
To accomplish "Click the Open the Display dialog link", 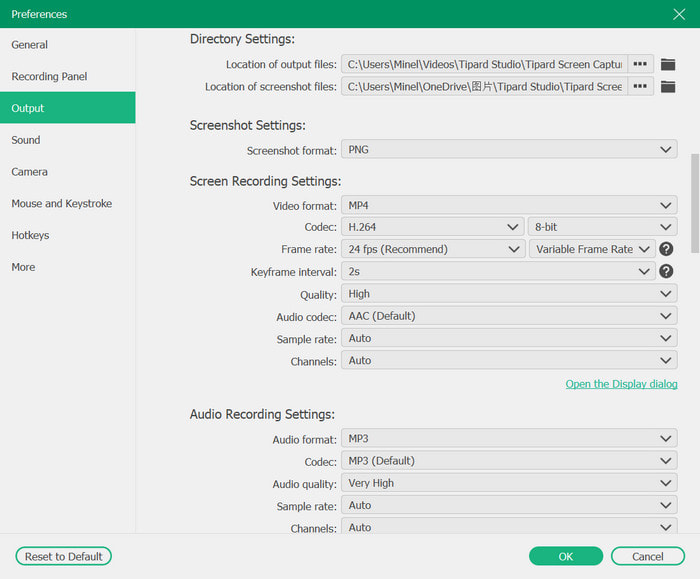I will click(621, 384).
